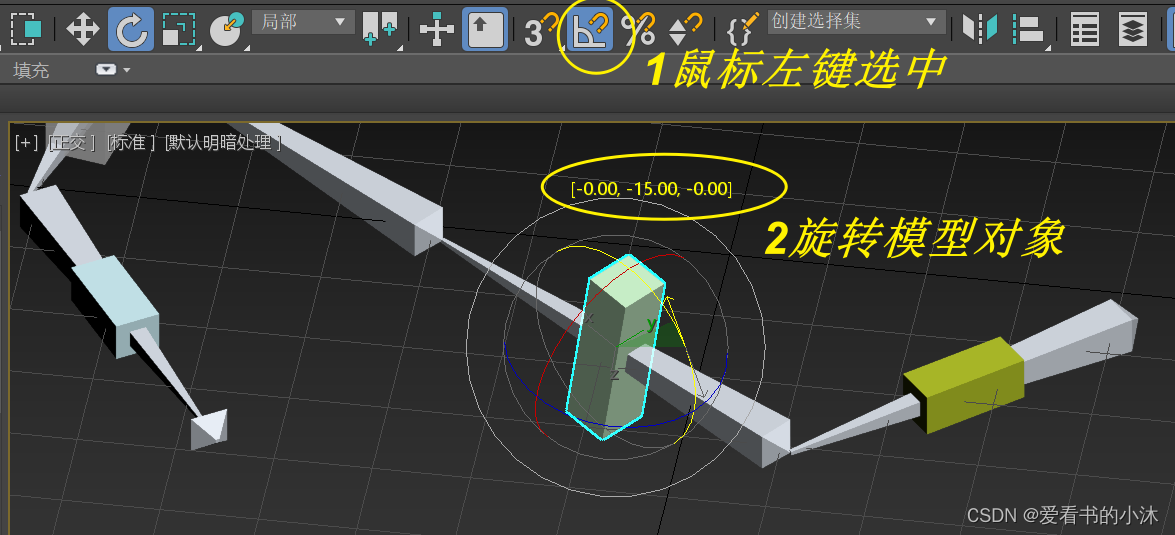Open the [+] viewport general menu
Viewport: 1175px width, 535px height.
[26, 142]
